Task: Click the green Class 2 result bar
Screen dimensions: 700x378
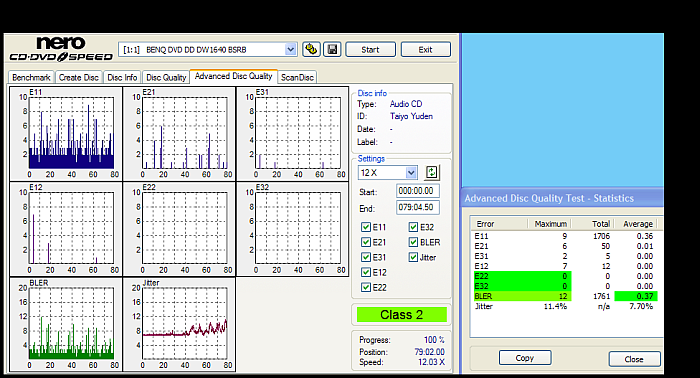Action: (401, 315)
